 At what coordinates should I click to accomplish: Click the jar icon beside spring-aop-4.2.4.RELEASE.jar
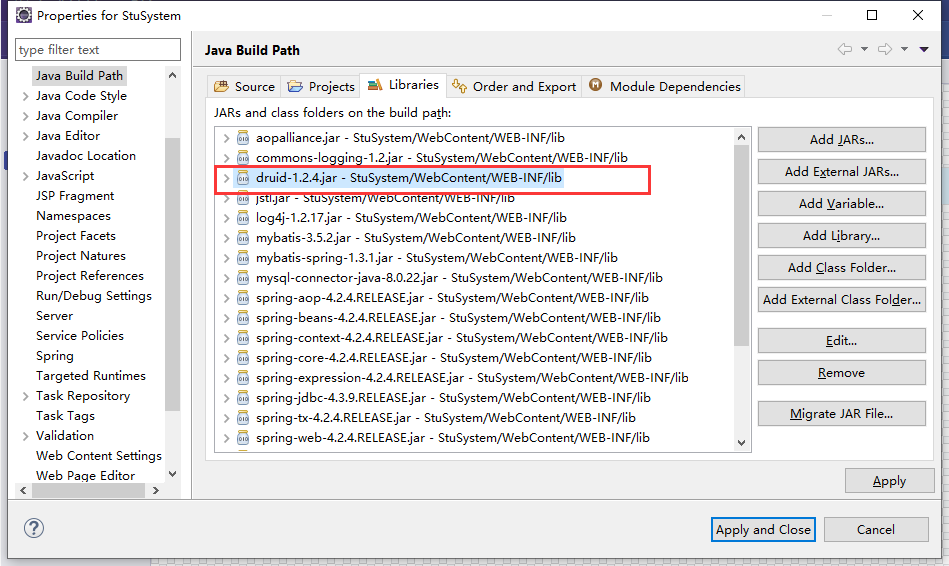tap(243, 298)
